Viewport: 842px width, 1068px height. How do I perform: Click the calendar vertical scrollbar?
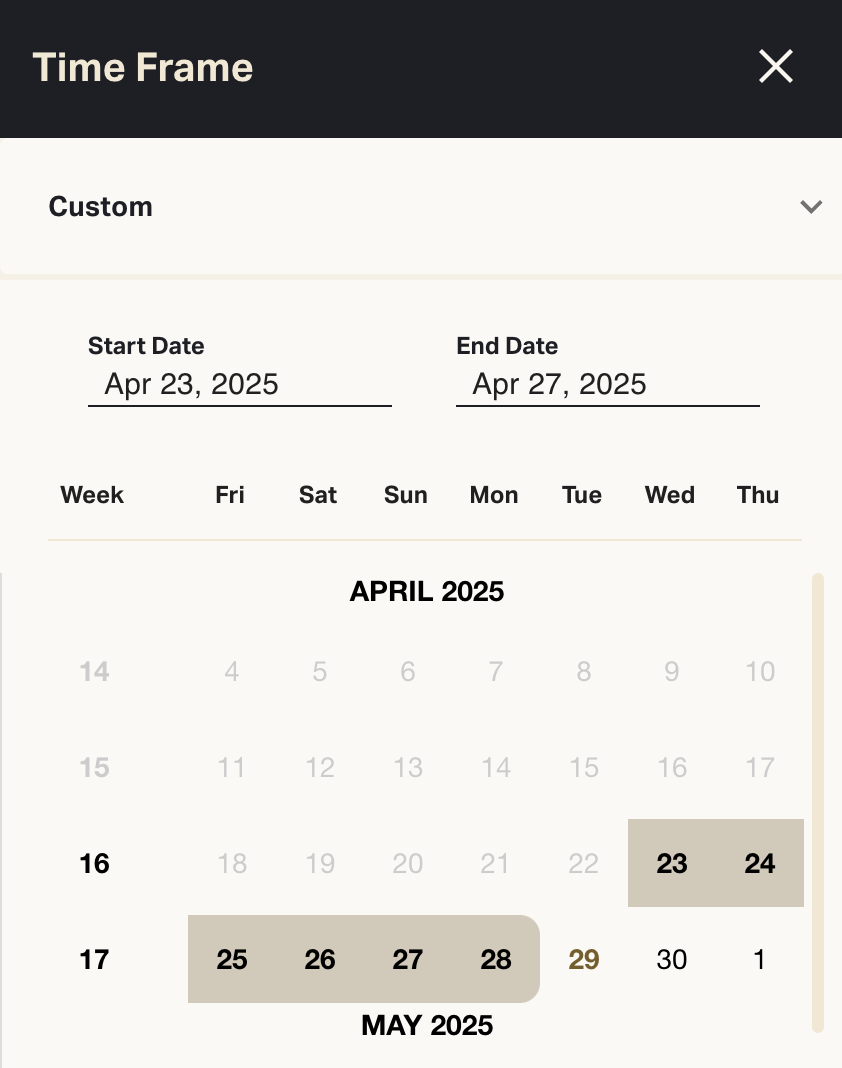pyautogui.click(x=818, y=800)
